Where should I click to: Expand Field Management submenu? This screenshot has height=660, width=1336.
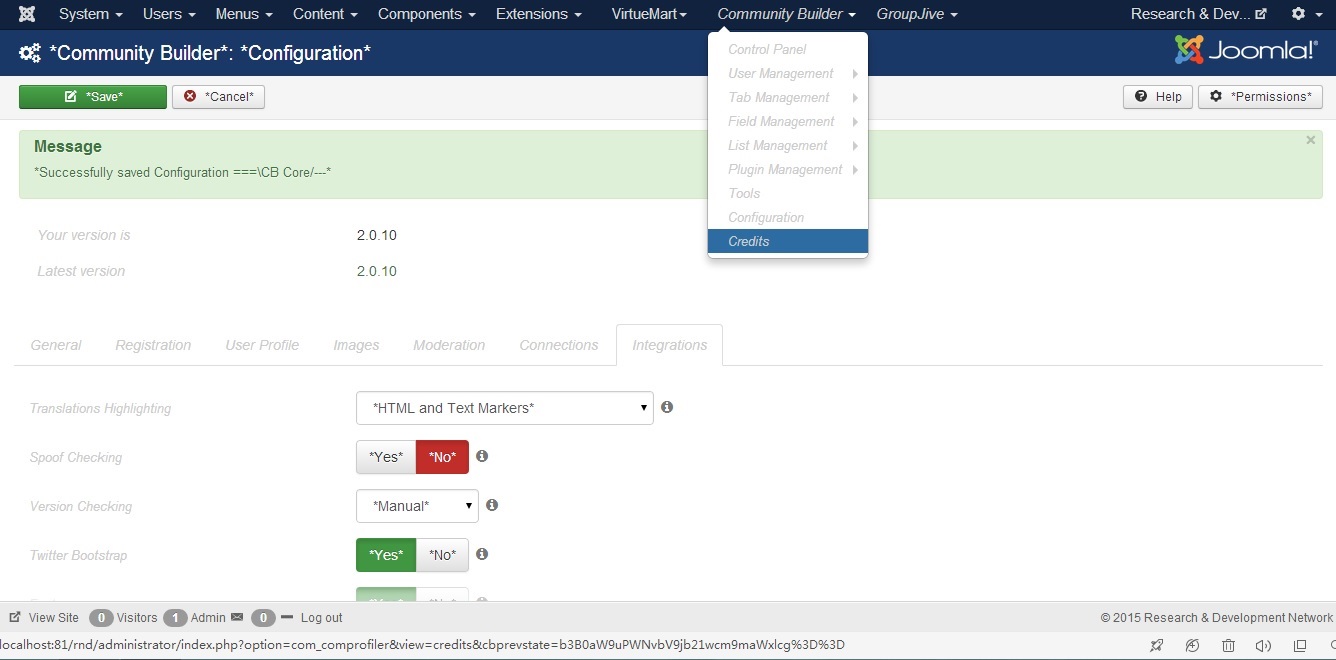788,121
